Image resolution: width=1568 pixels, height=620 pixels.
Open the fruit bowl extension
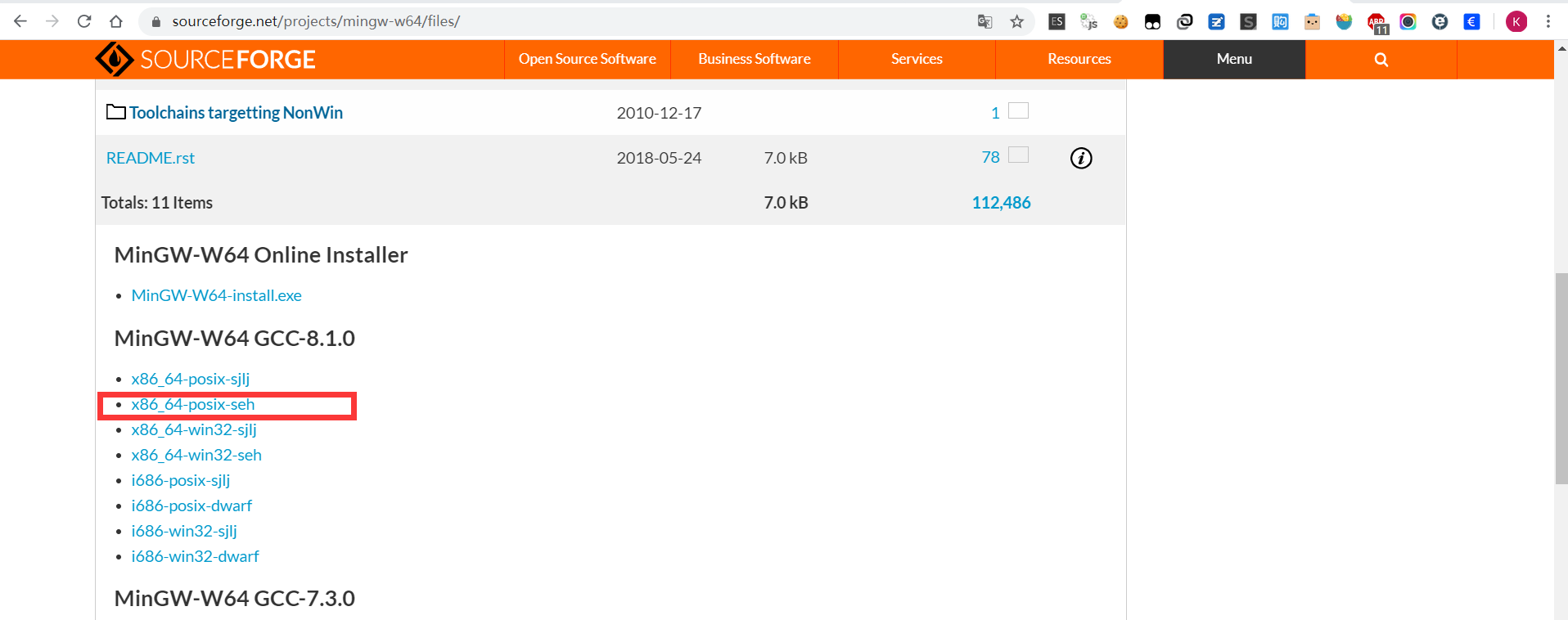pyautogui.click(x=1344, y=22)
